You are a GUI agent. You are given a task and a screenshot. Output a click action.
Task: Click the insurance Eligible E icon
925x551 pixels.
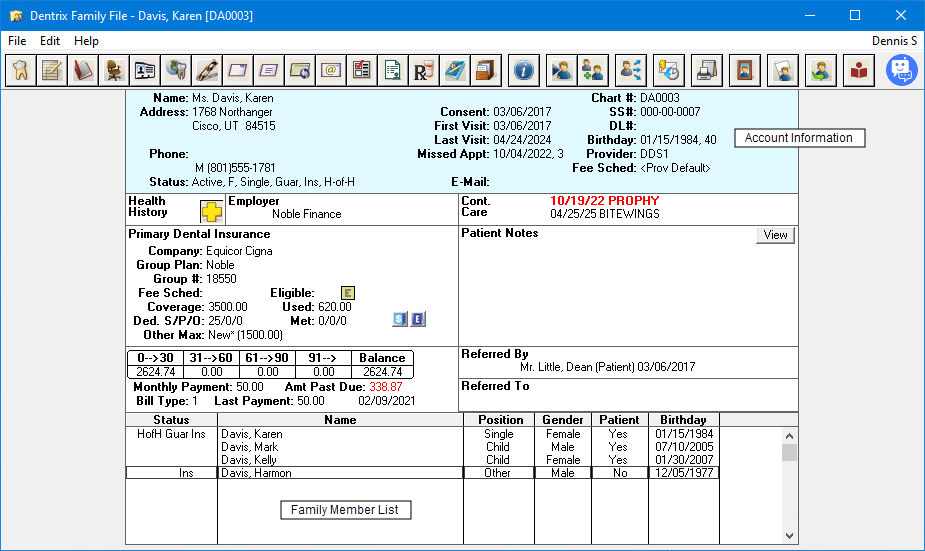click(348, 293)
